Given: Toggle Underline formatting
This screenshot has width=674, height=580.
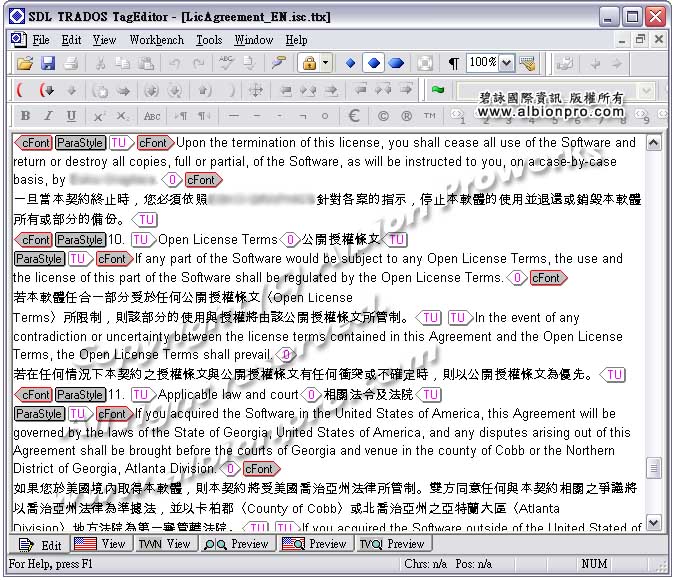Looking at the screenshot, I should coord(71,116).
